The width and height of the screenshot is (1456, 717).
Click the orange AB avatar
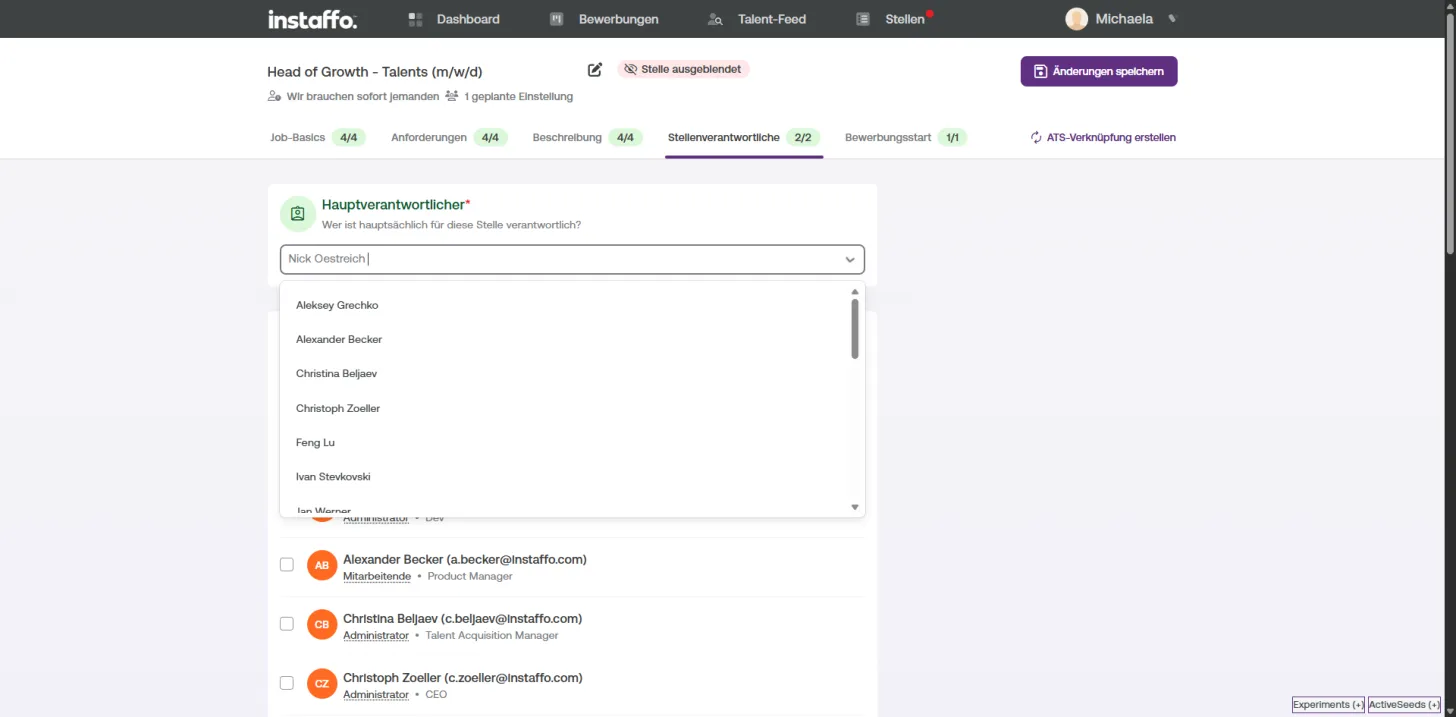pos(322,565)
